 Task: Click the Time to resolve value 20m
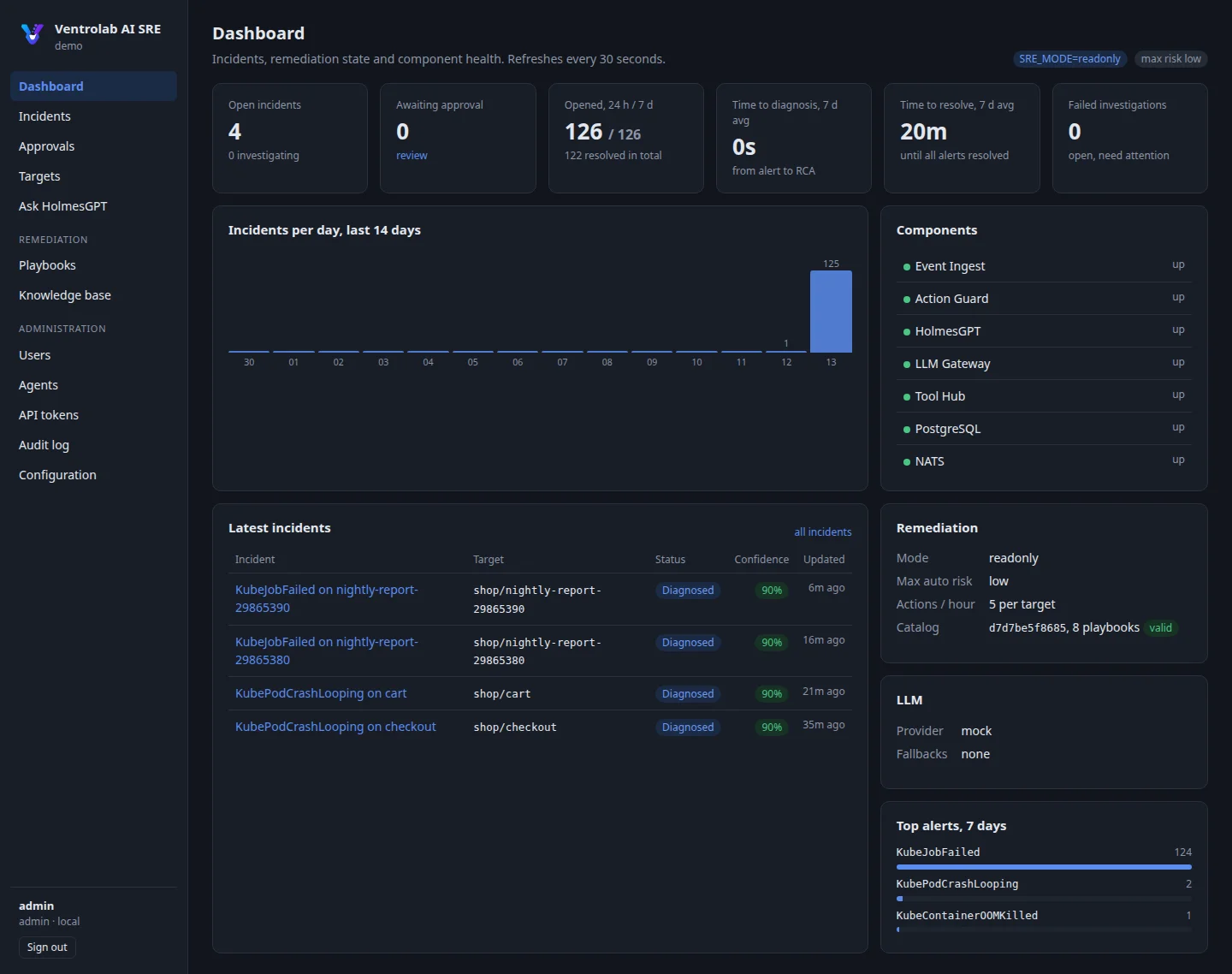(923, 132)
